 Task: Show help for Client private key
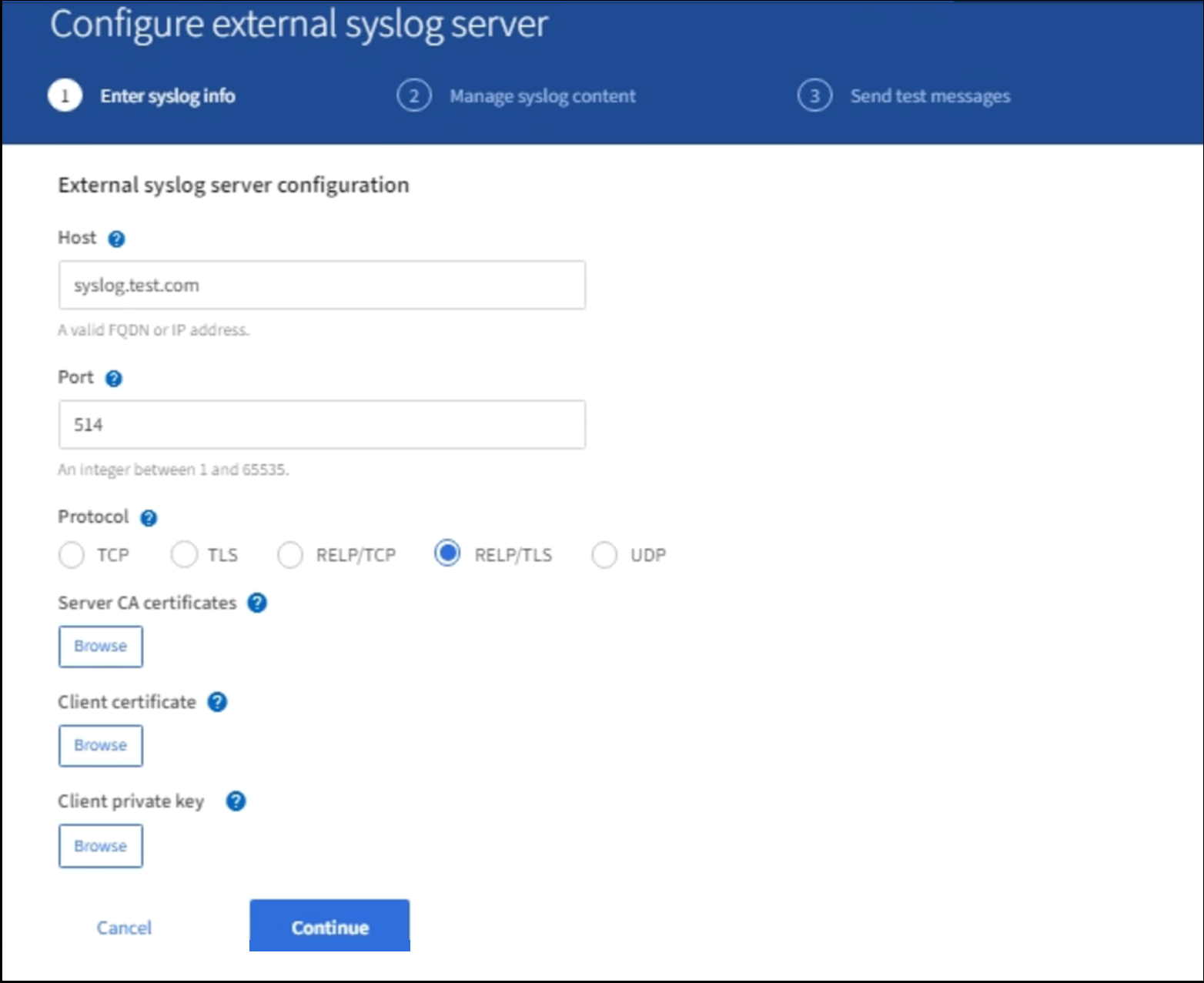click(236, 801)
